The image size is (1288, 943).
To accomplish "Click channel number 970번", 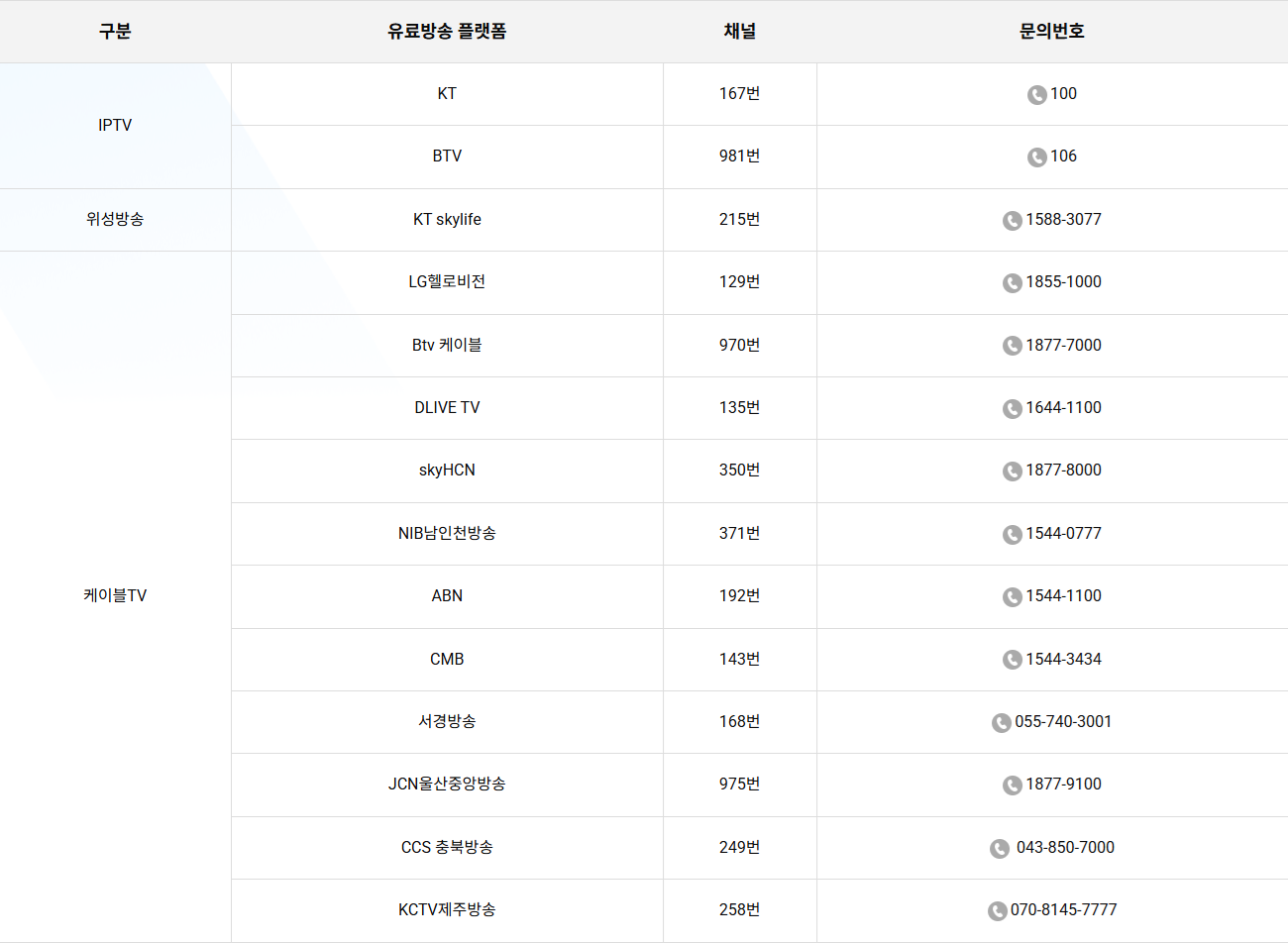I will [x=740, y=346].
